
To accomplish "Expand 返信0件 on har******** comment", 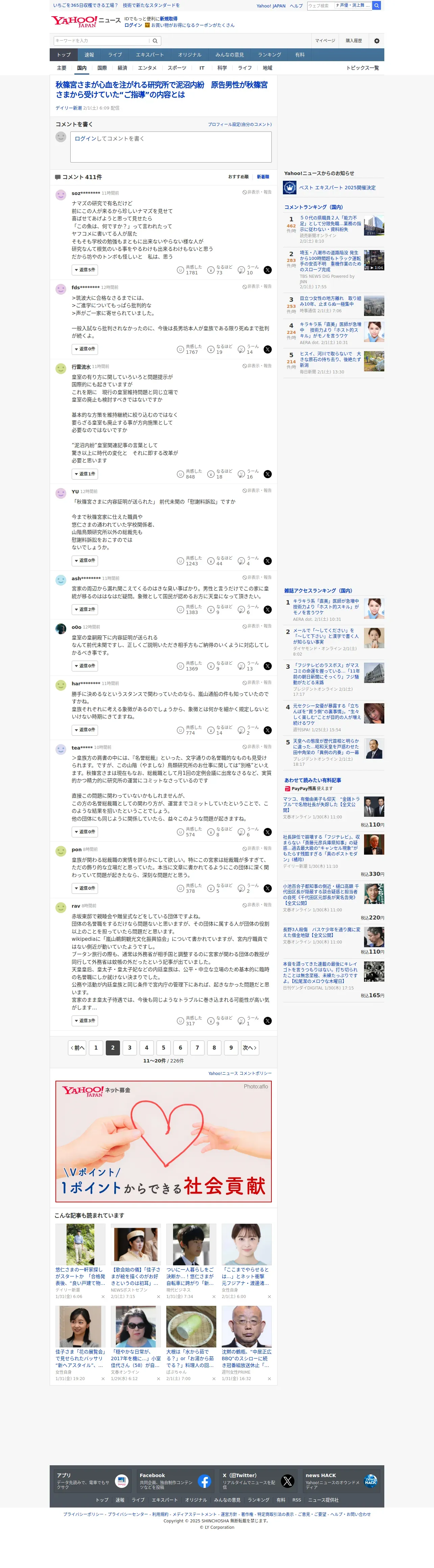I will click(85, 730).
